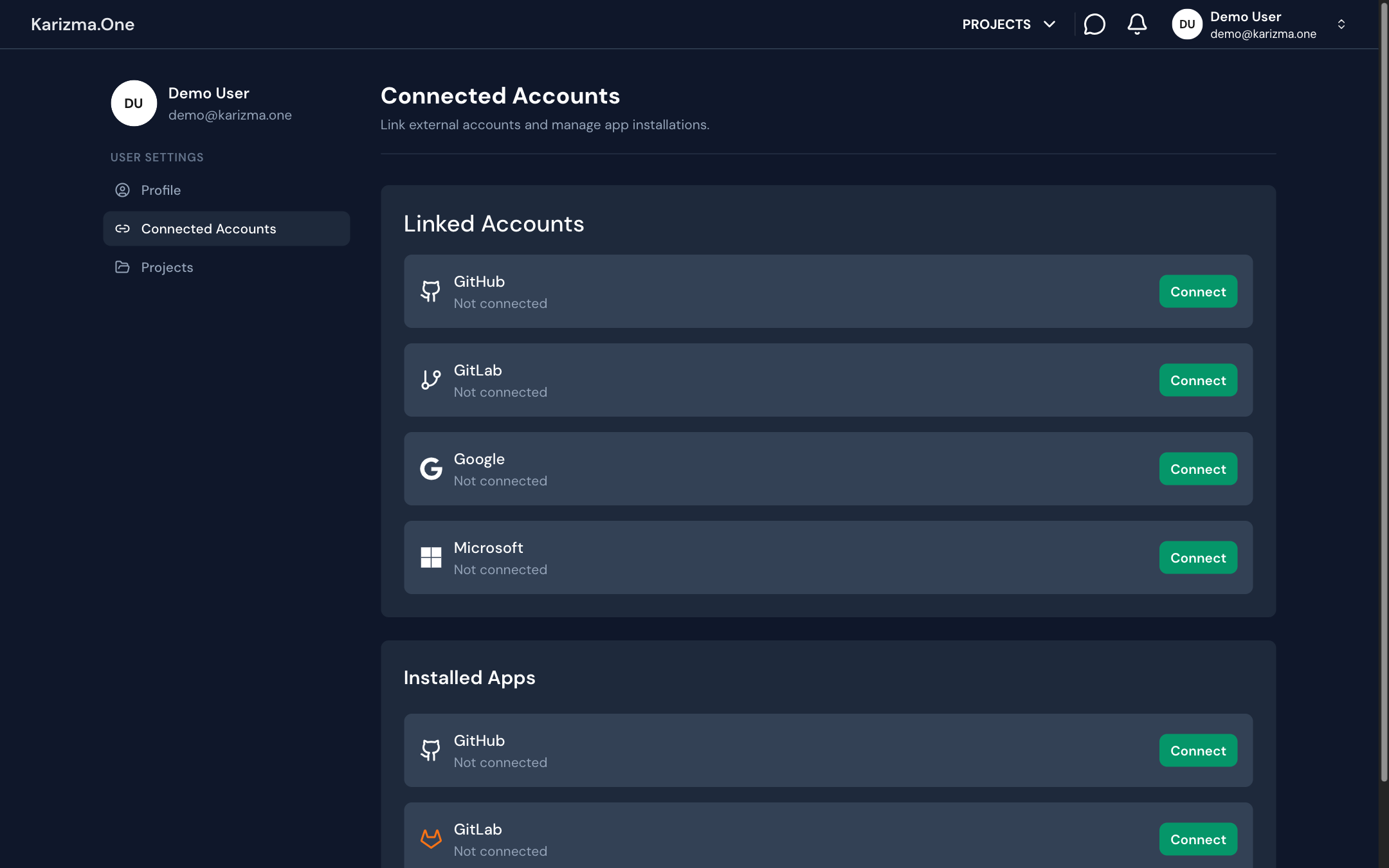The image size is (1389, 868).
Task: Click the 'Installed Apps' heading
Action: (469, 678)
